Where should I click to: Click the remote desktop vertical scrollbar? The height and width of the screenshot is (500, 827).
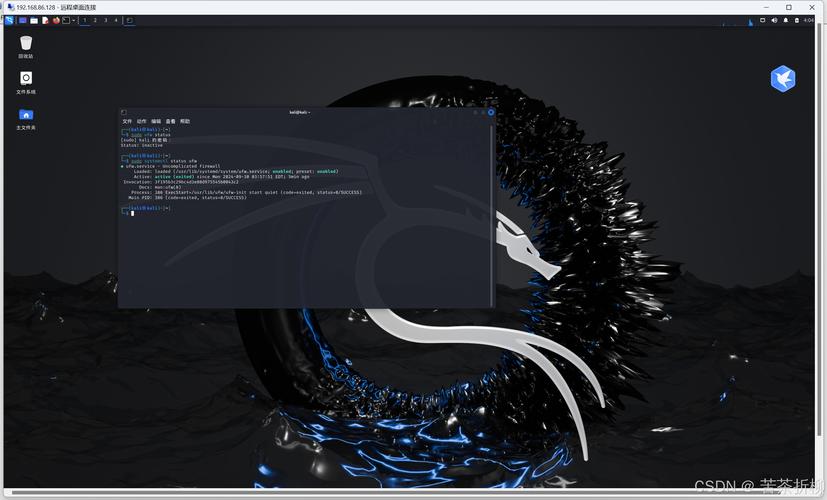tap(819, 227)
